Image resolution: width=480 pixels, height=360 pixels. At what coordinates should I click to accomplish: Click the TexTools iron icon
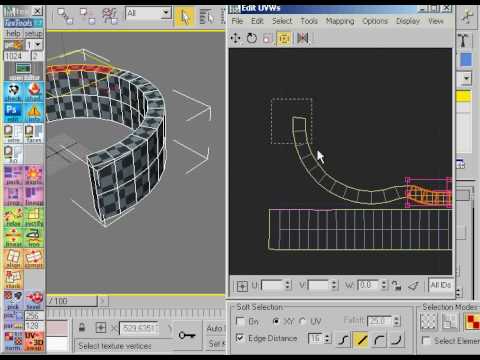coord(34,238)
